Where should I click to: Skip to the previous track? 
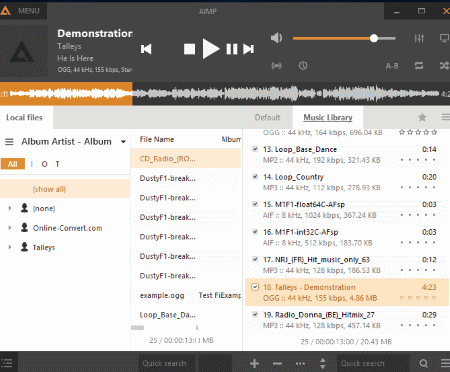146,49
